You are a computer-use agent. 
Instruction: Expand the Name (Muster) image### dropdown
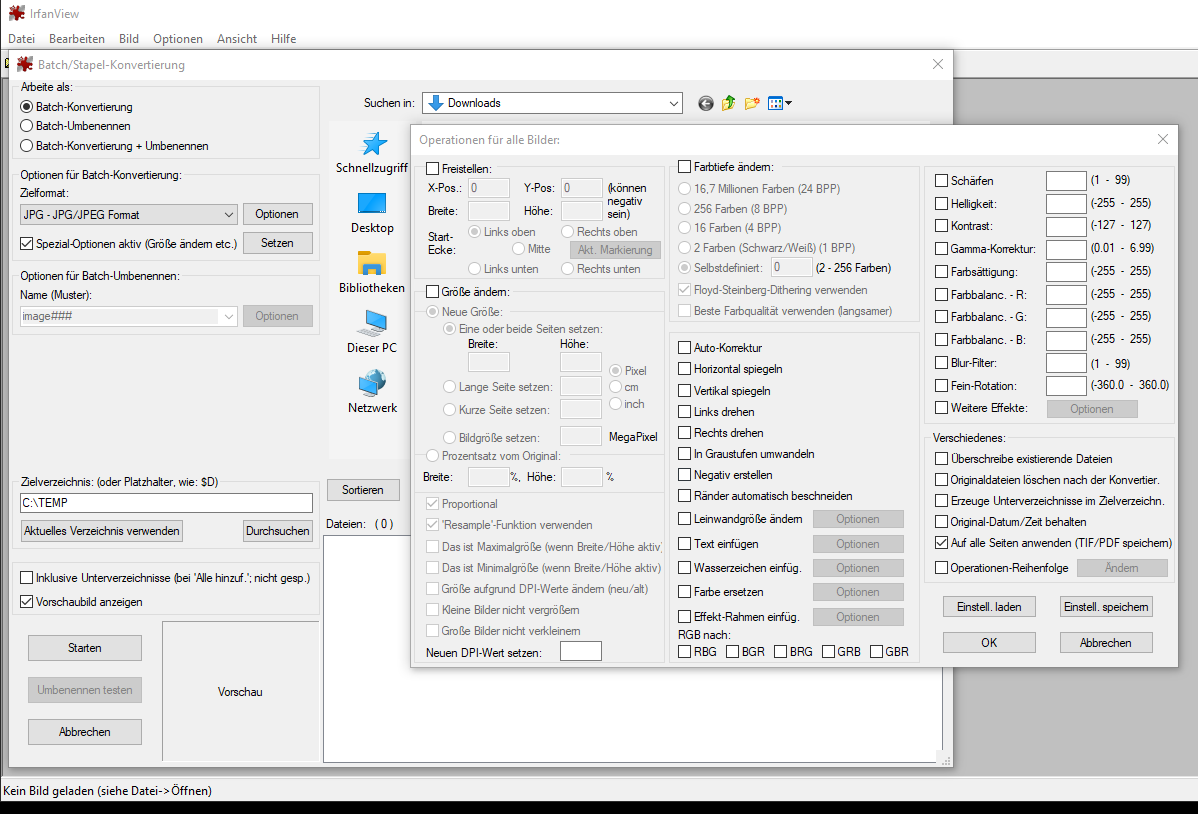pos(129,316)
